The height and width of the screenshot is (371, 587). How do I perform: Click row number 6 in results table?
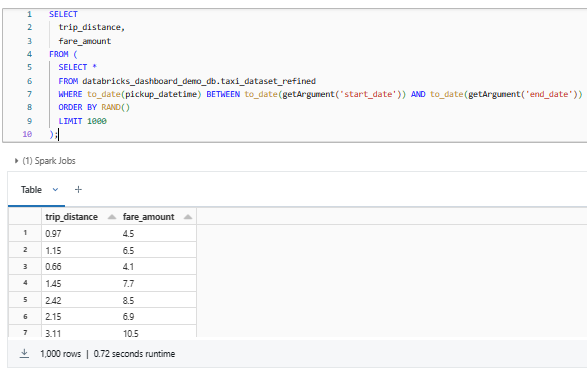tap(25, 316)
